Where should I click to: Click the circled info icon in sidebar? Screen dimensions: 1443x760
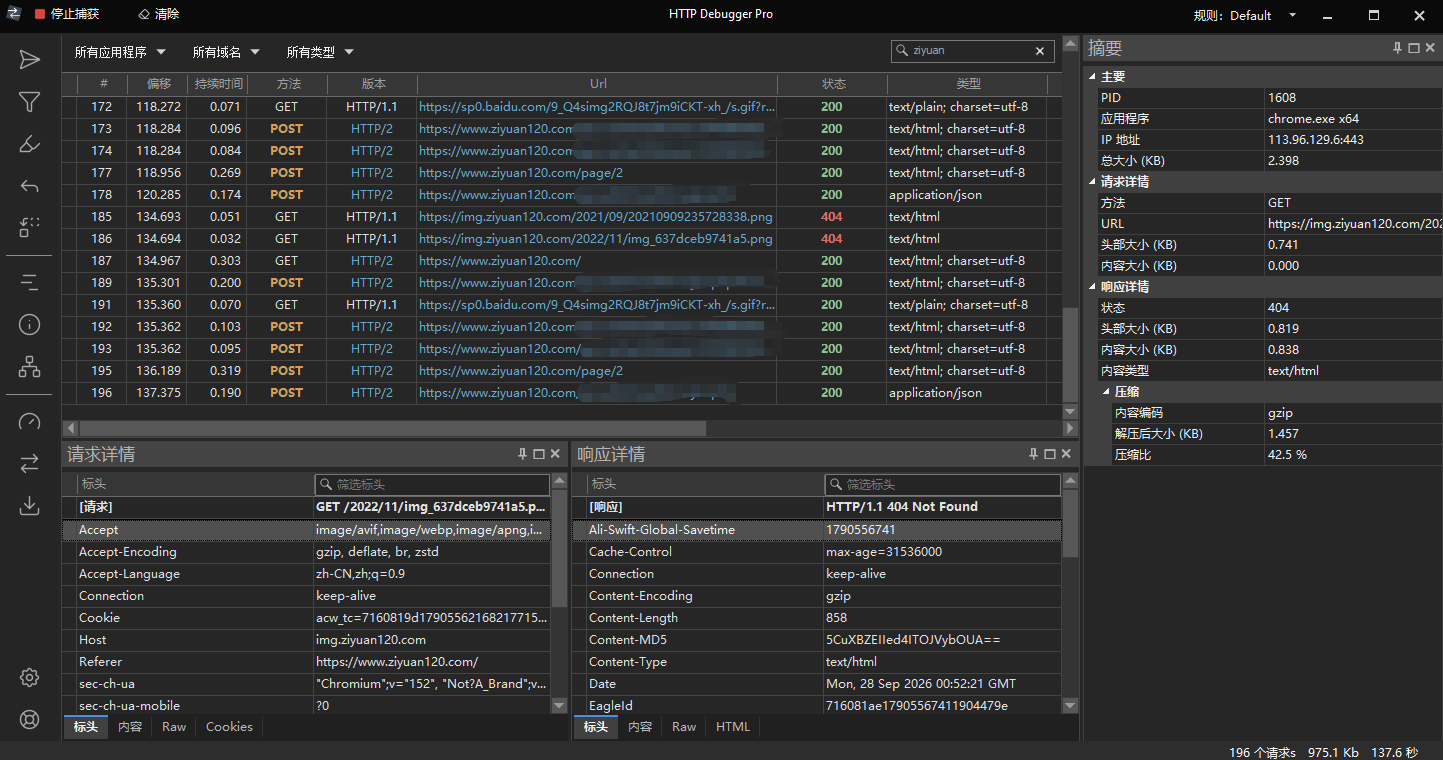click(30, 324)
